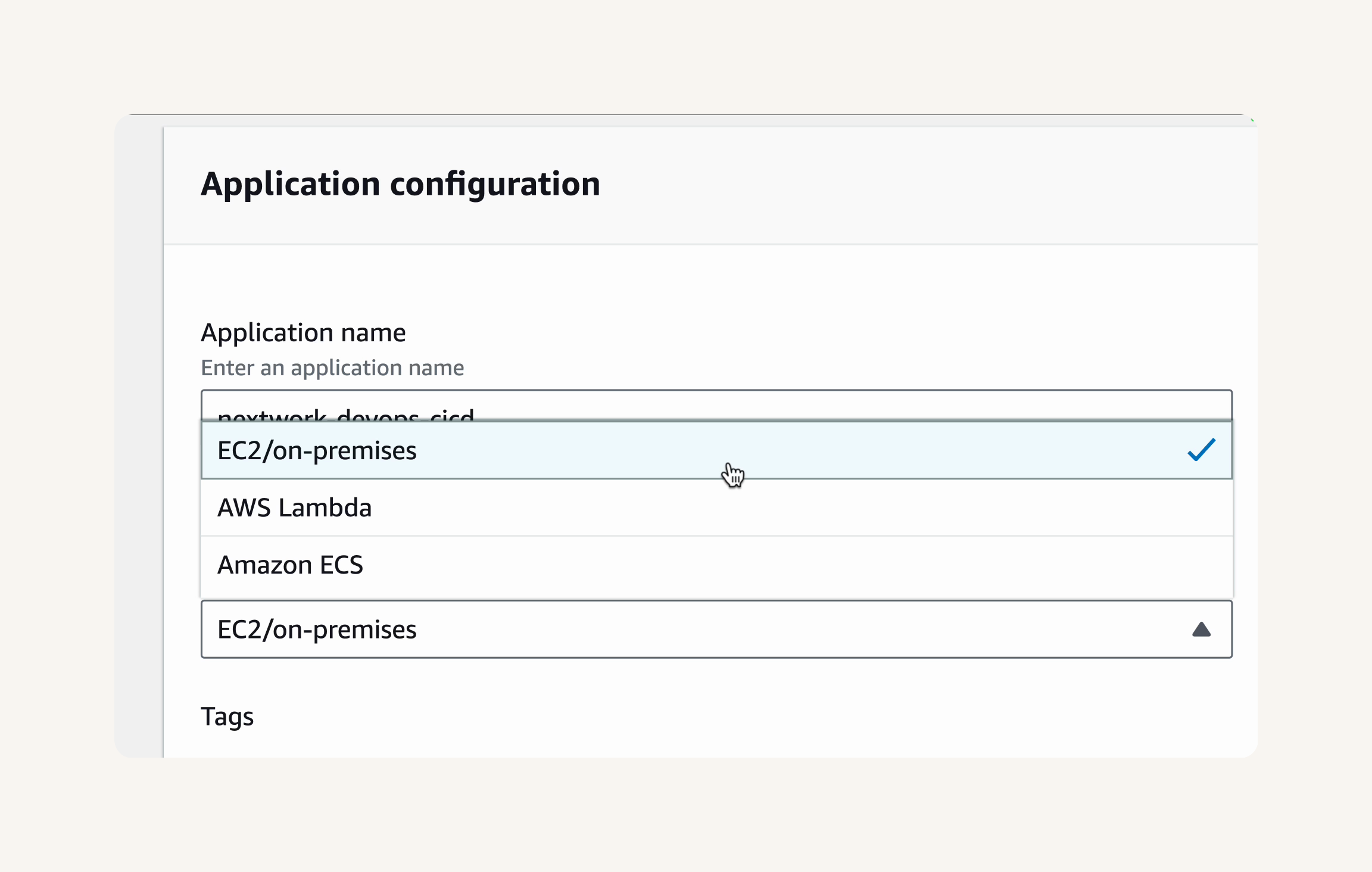1372x872 pixels.
Task: Click the Application name input field
Action: click(x=716, y=406)
